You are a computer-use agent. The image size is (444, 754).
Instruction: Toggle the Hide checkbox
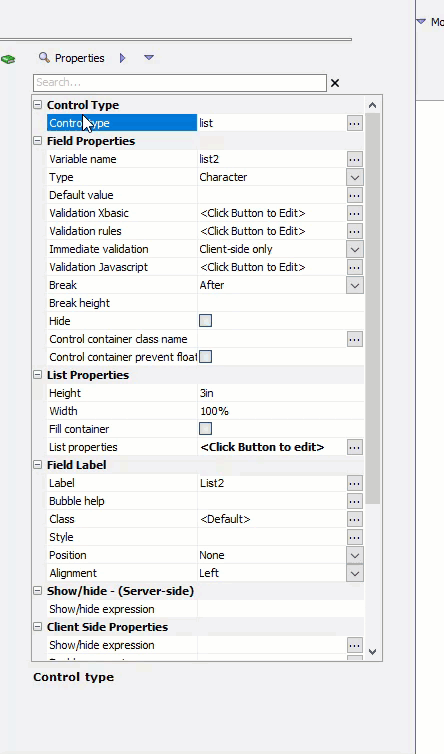pos(205,321)
